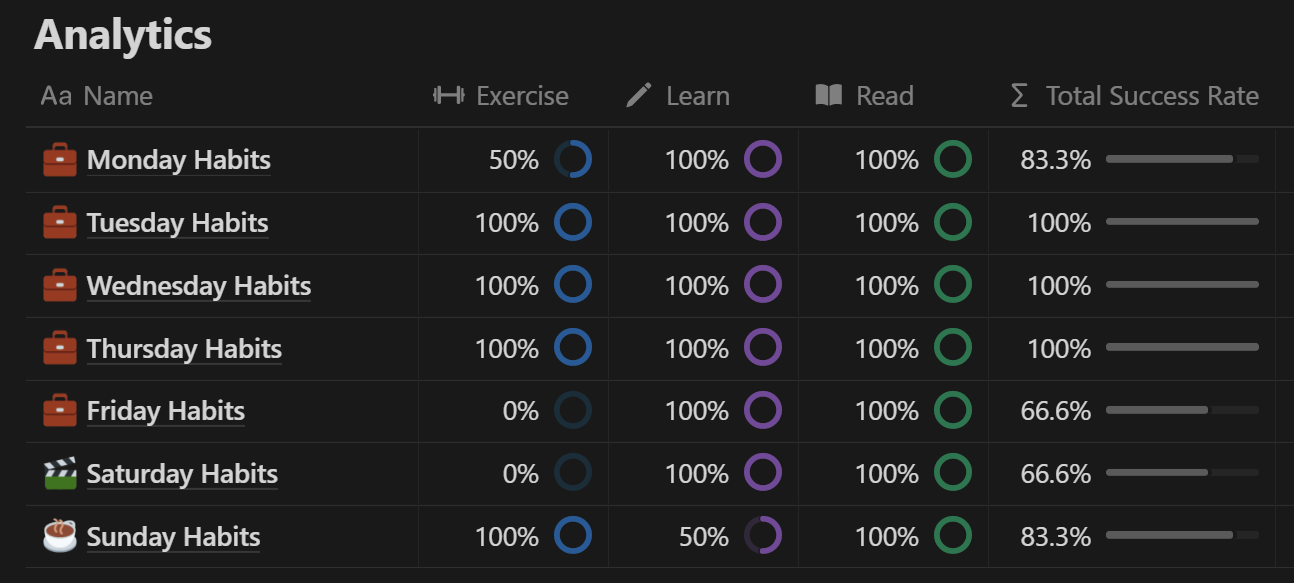Click the Monday 83.3% progress bar
This screenshot has height=583, width=1294.
point(1182,159)
